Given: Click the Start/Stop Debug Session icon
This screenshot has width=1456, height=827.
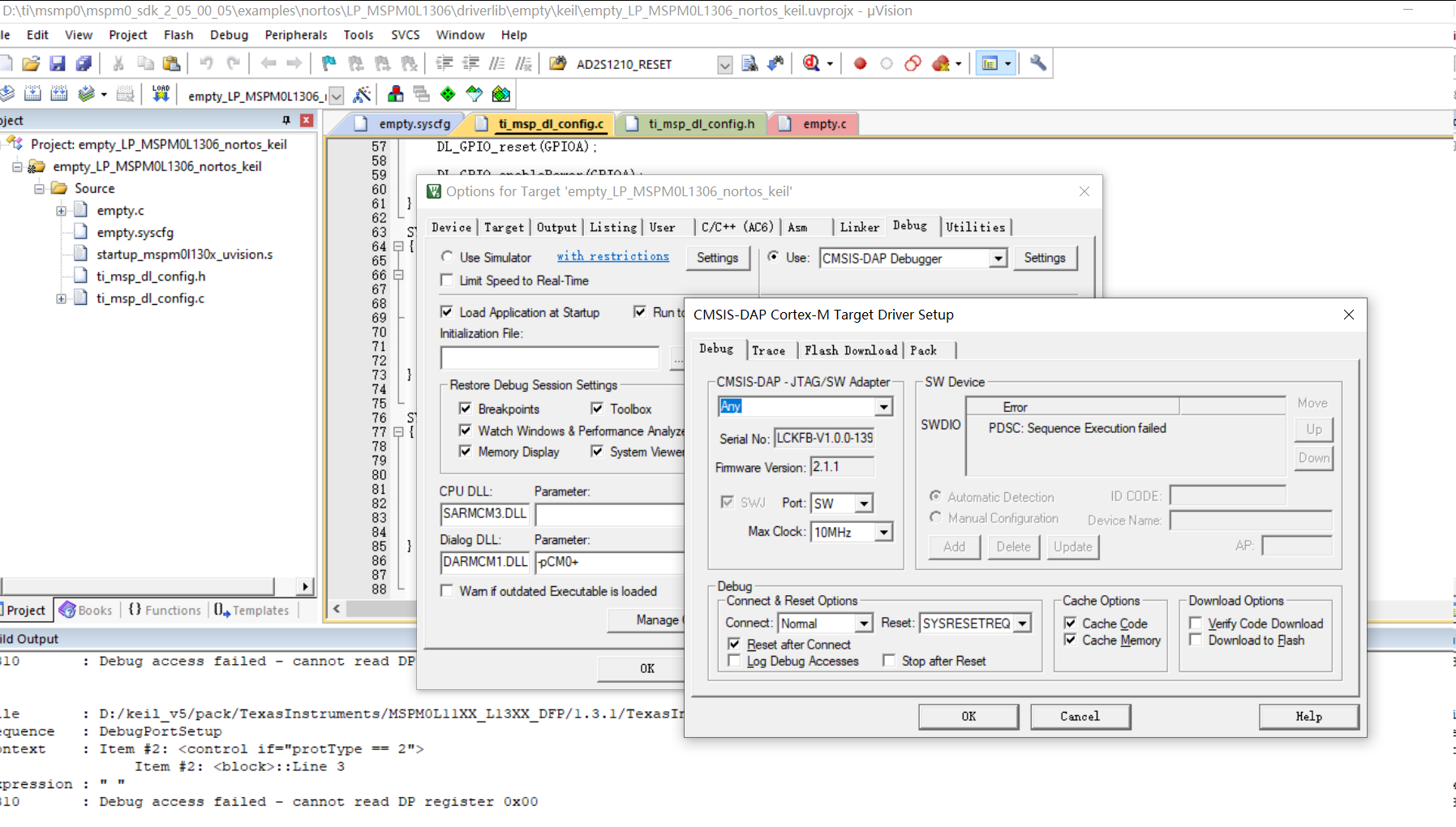Looking at the screenshot, I should click(811, 63).
